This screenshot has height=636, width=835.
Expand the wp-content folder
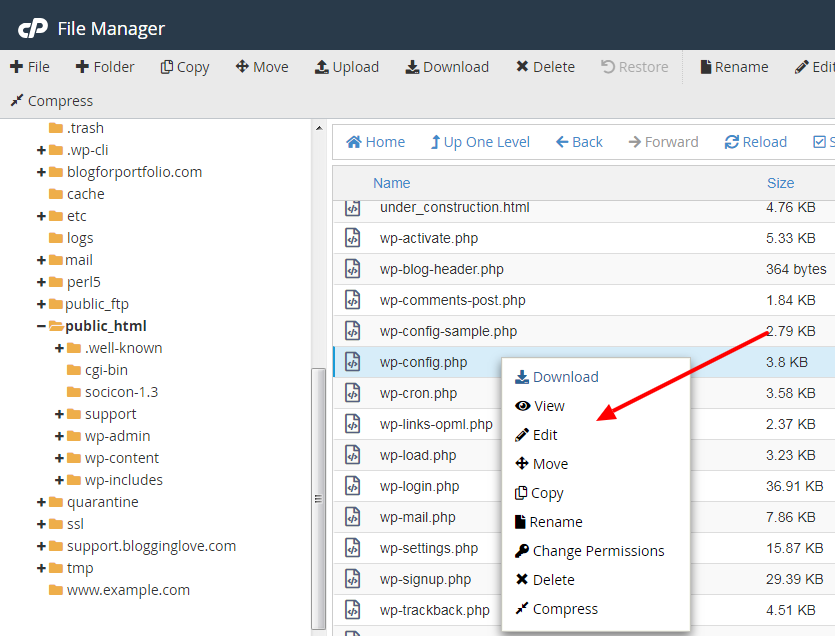60,458
